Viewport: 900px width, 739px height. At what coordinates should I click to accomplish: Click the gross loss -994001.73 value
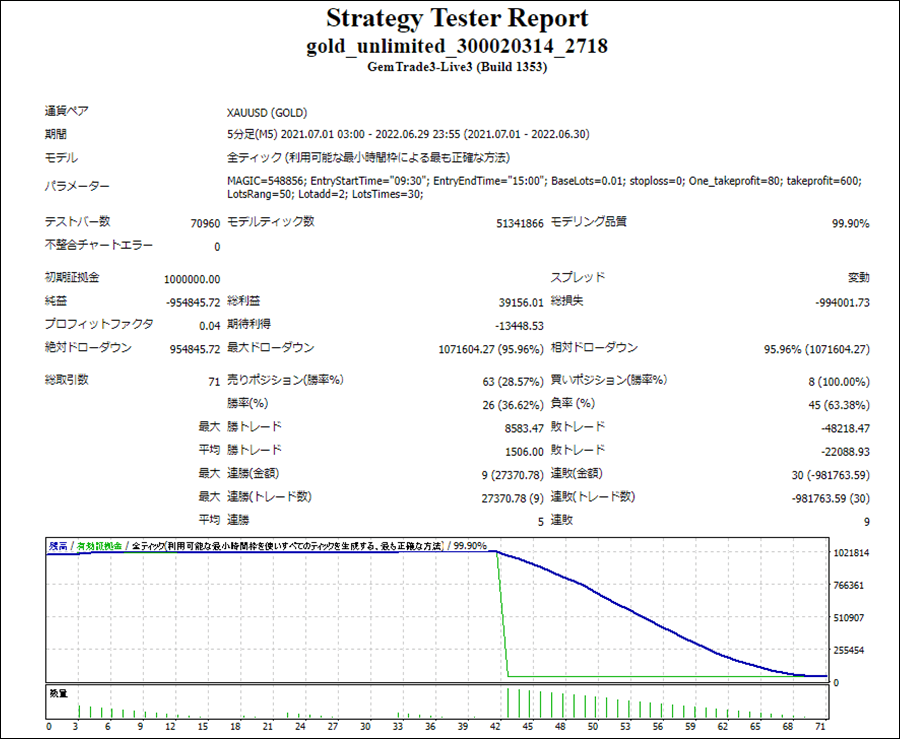[x=842, y=301]
